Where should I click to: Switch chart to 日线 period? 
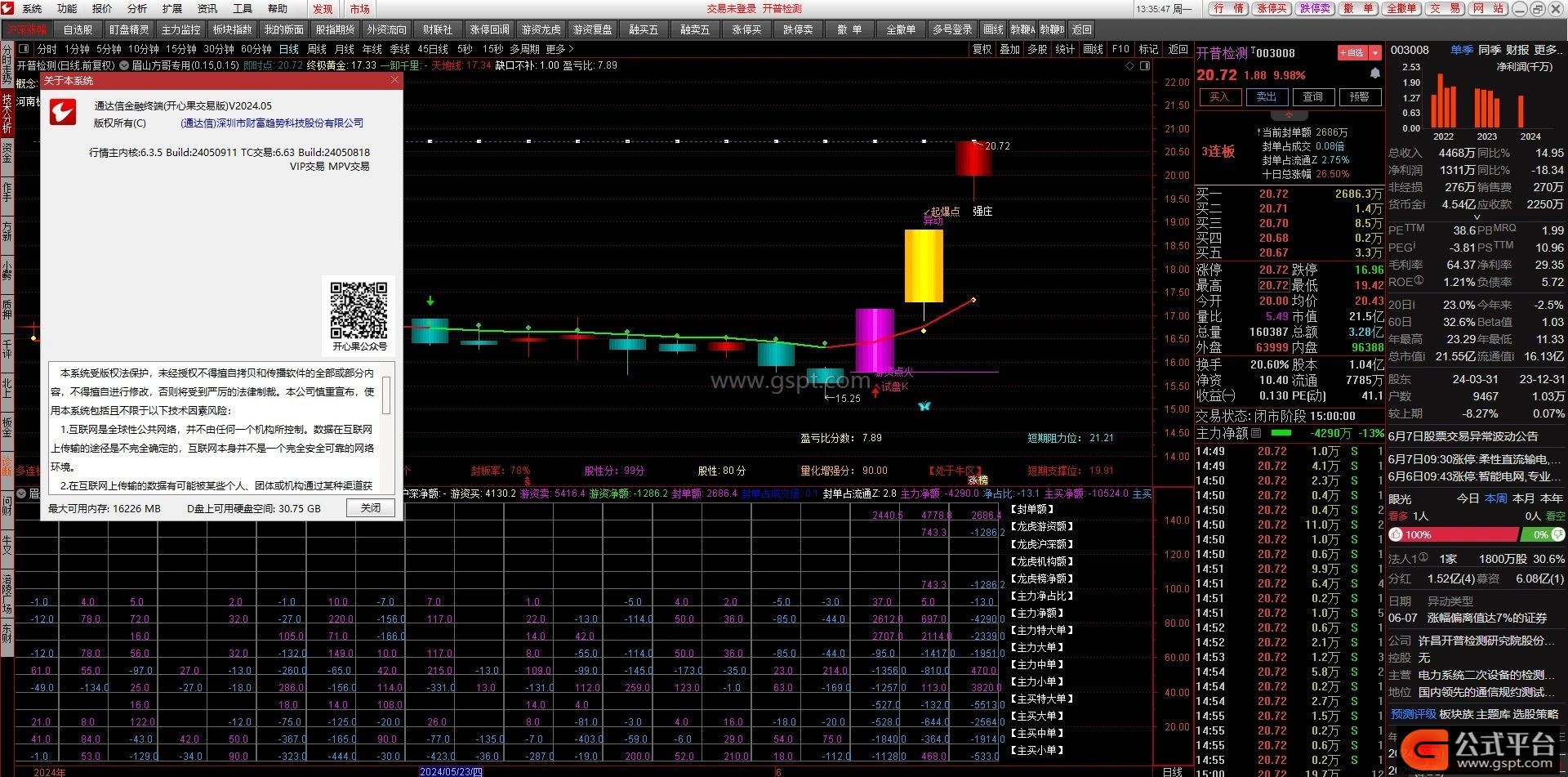point(288,49)
